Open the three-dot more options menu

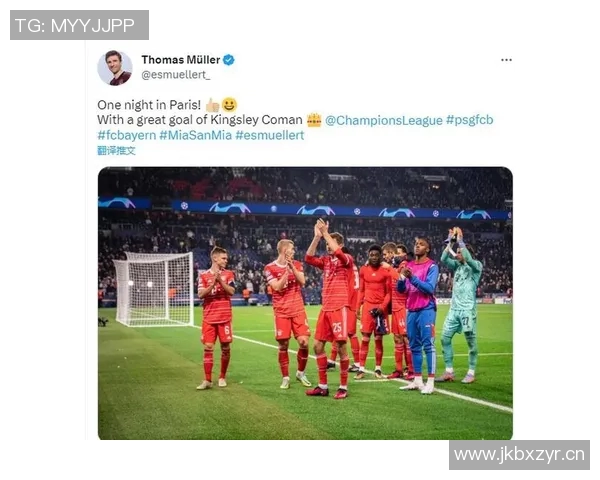tap(506, 60)
